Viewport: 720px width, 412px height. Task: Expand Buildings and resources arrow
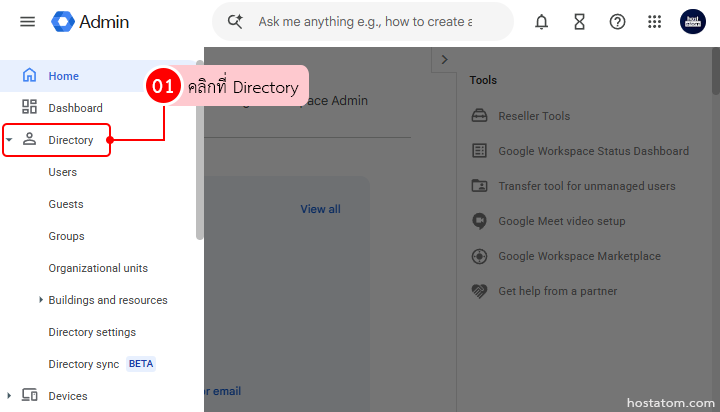(41, 300)
